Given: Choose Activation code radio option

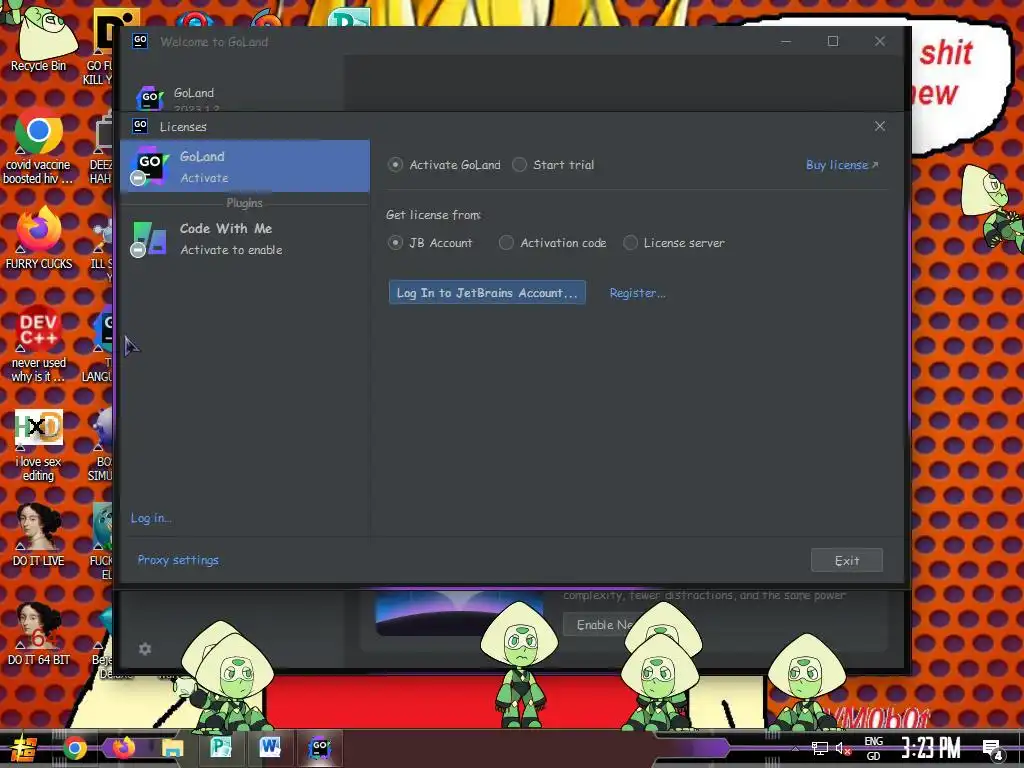Looking at the screenshot, I should (x=506, y=243).
